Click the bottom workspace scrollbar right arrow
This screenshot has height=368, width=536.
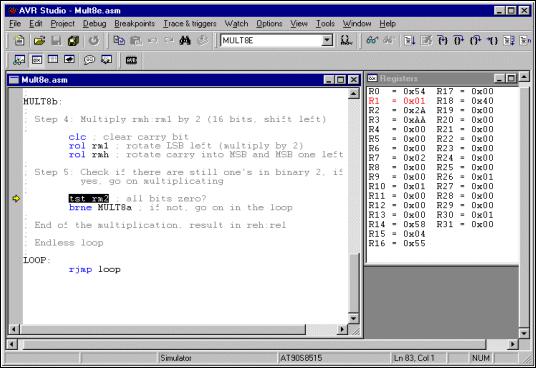[512, 344]
